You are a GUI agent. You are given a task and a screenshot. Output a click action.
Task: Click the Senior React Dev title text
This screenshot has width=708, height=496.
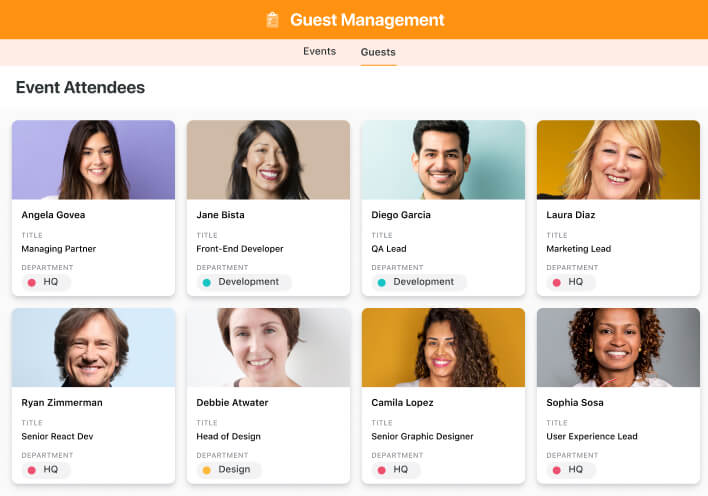pos(57,436)
